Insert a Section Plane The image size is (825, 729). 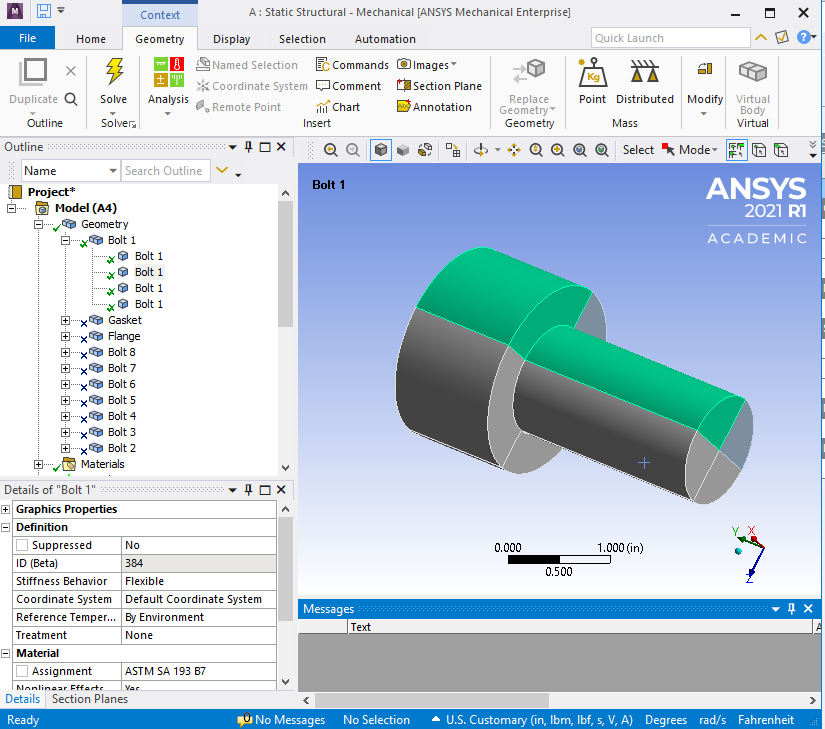click(439, 86)
